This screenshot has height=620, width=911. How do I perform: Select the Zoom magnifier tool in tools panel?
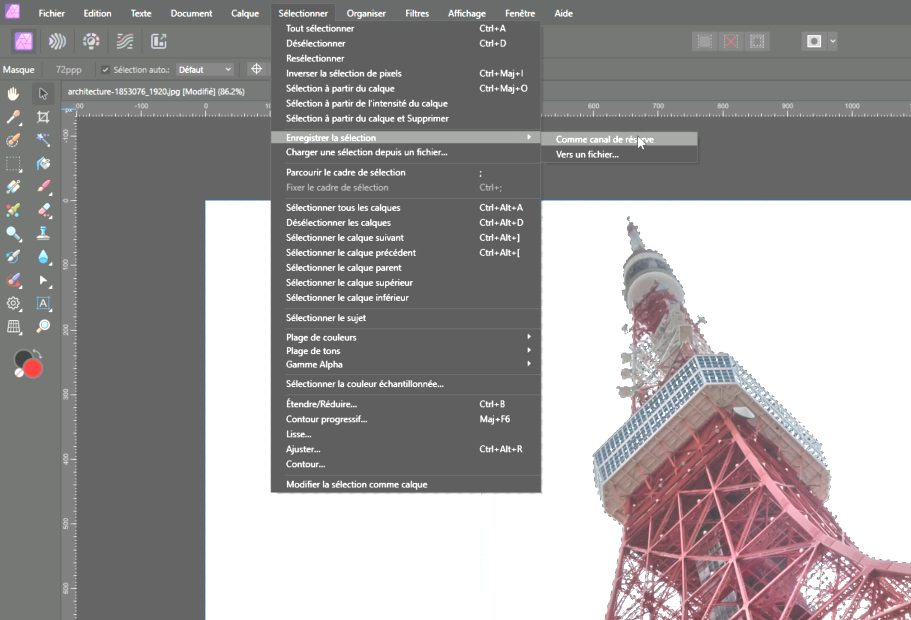coord(43,326)
